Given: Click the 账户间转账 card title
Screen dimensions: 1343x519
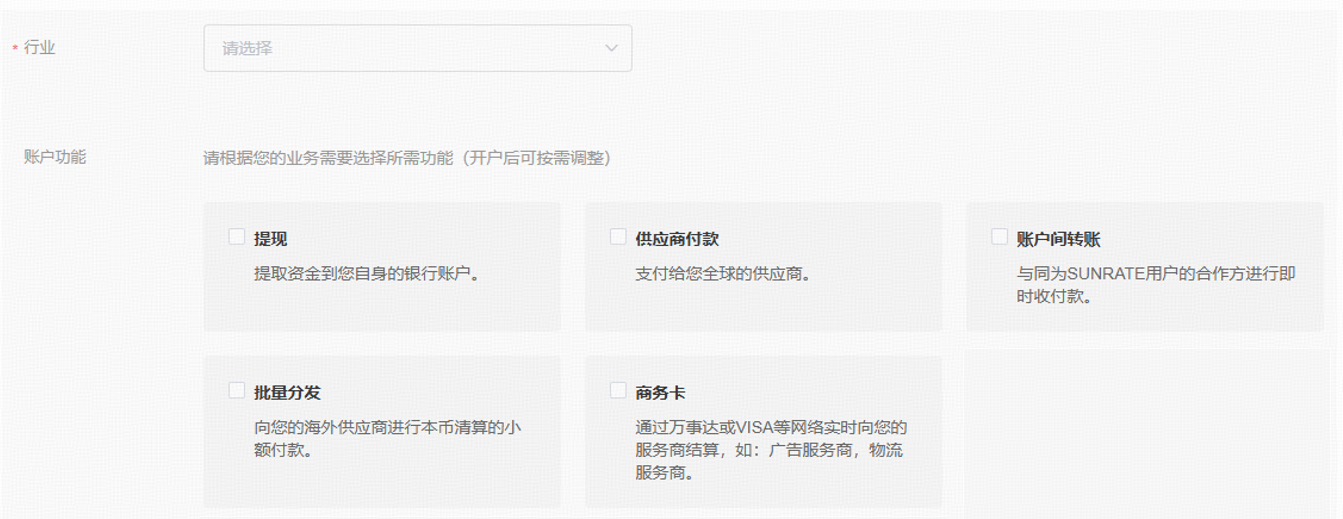Looking at the screenshot, I should click(1058, 239).
